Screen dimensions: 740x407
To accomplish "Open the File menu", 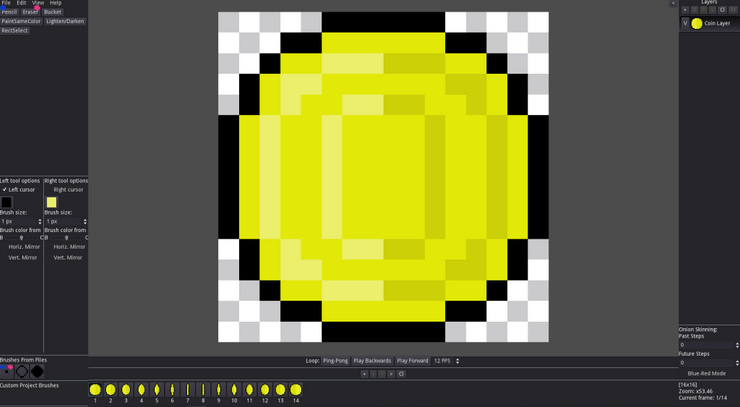I will [x=6, y=3].
